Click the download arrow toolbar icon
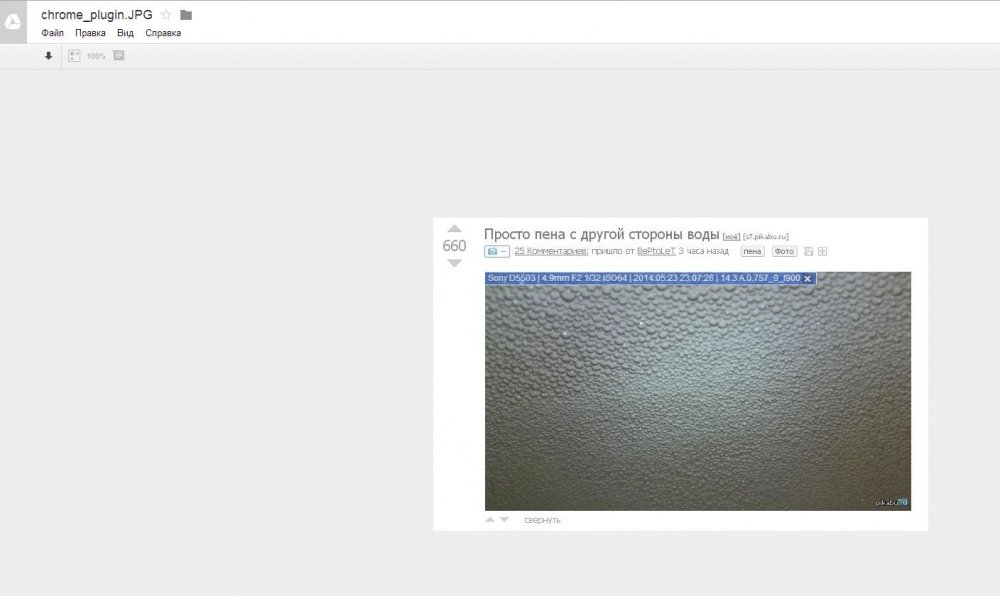Image resolution: width=1000 pixels, height=596 pixels. tap(48, 56)
